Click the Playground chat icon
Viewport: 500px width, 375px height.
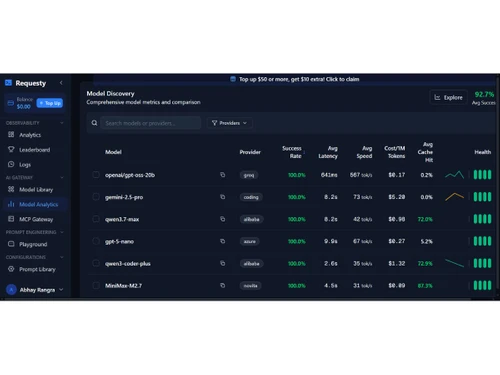(x=11, y=244)
